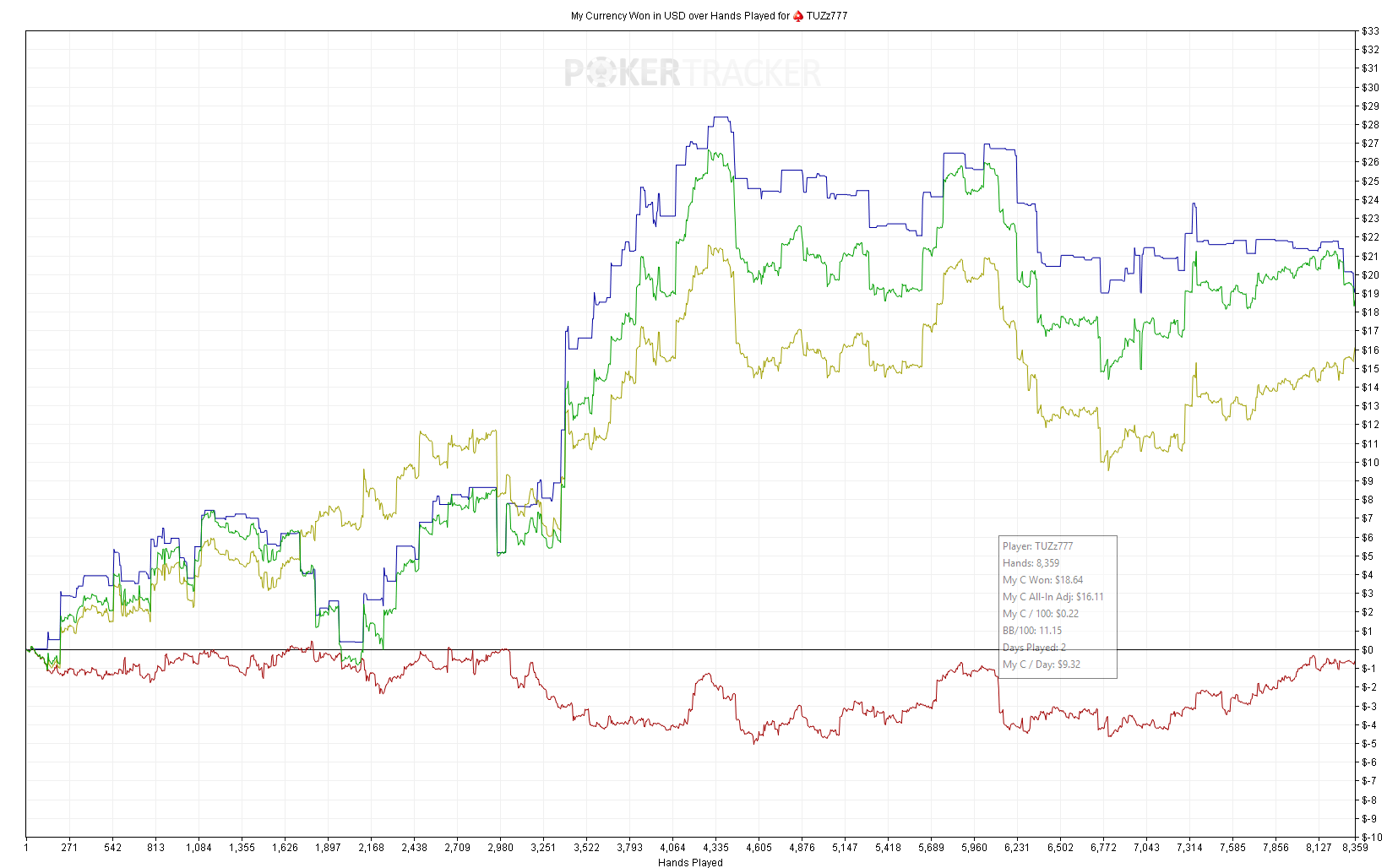
Task: Click the y-axis label '$30'
Action: (x=1370, y=88)
